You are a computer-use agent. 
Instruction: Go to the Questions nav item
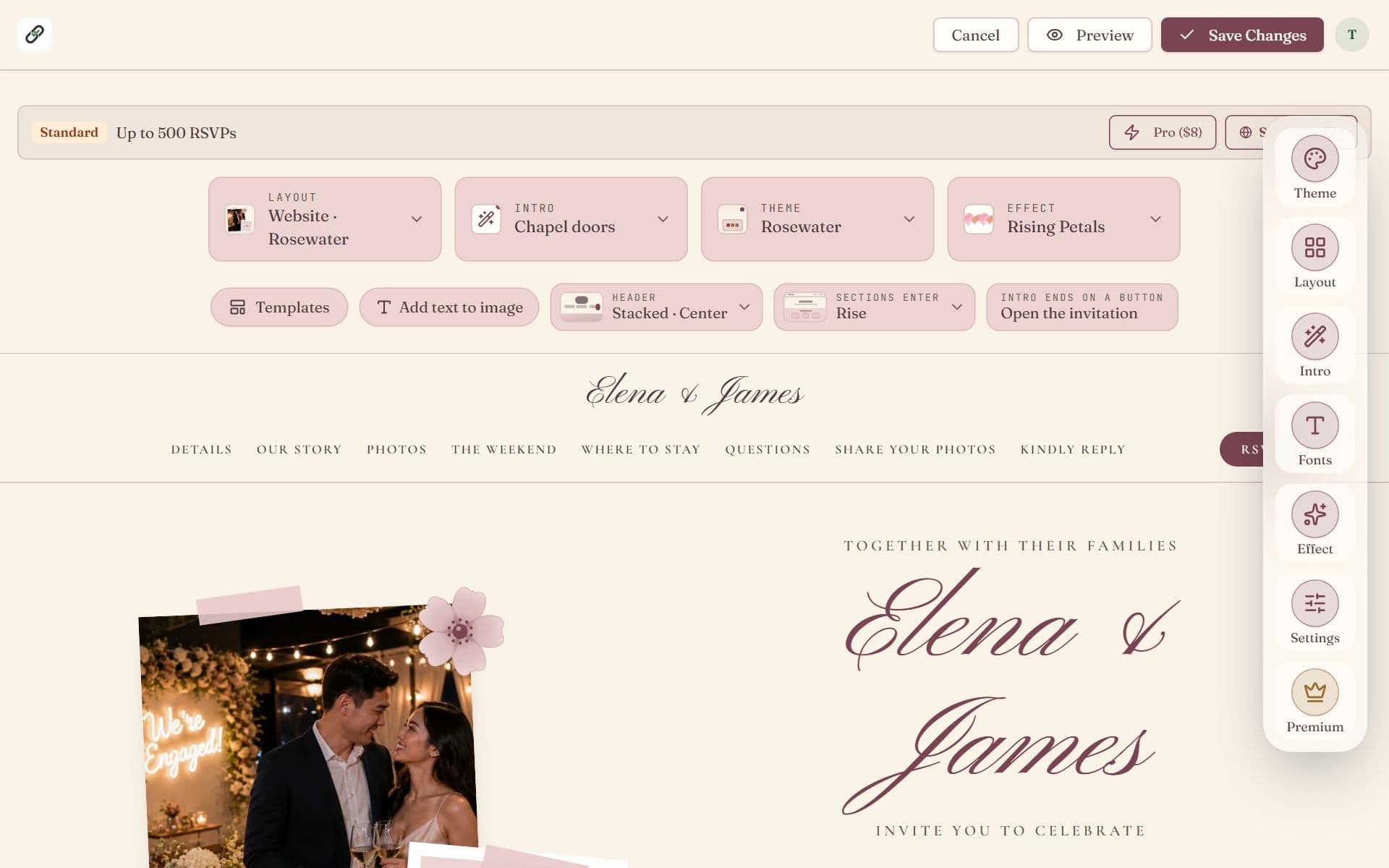point(768,449)
